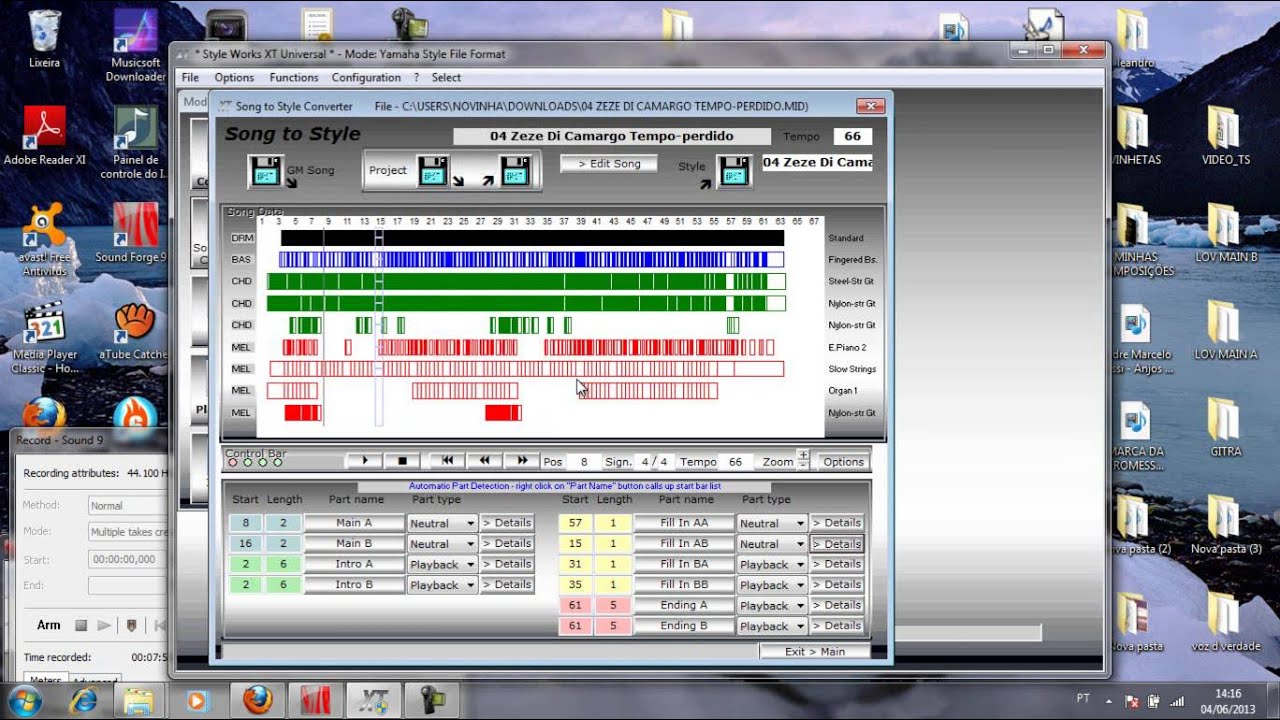
Task: Click the Ending A part name button
Action: pyautogui.click(x=684, y=605)
